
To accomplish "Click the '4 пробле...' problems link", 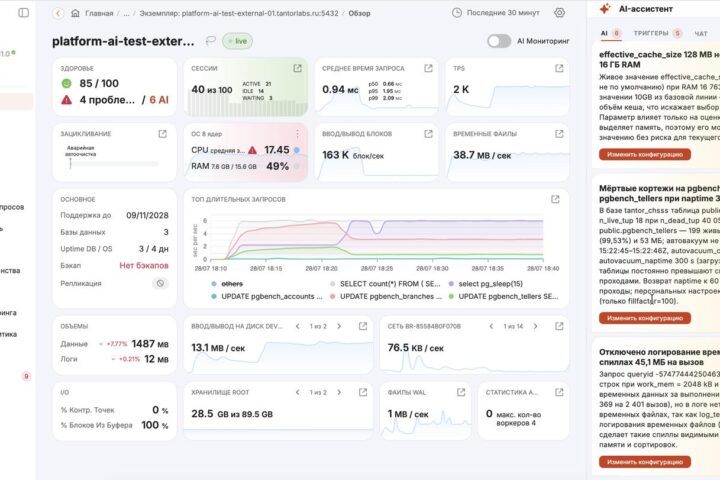I will [x=107, y=100].
